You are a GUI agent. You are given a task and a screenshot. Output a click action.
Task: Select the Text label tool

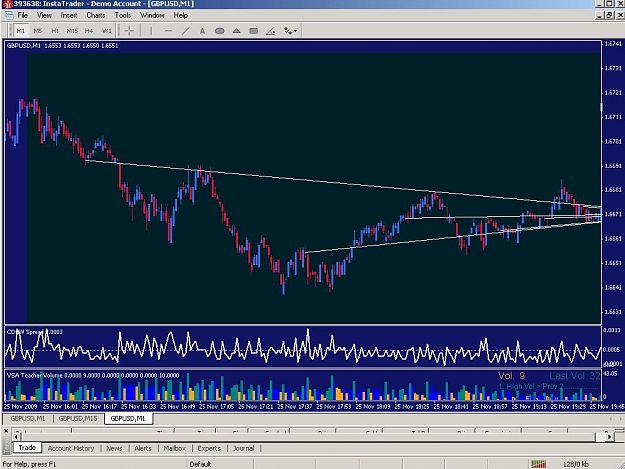click(x=202, y=31)
